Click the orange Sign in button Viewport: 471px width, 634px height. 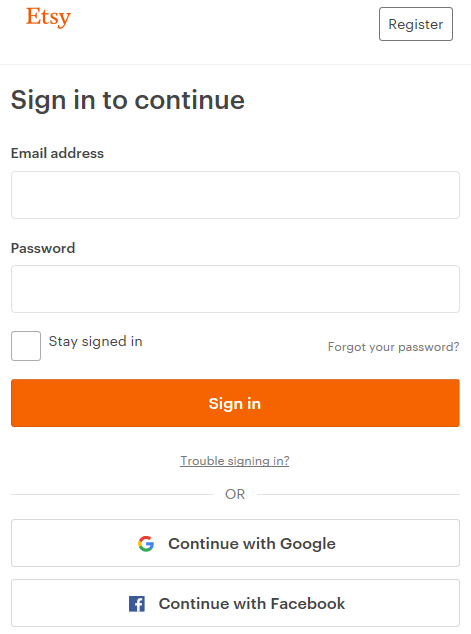[235, 403]
